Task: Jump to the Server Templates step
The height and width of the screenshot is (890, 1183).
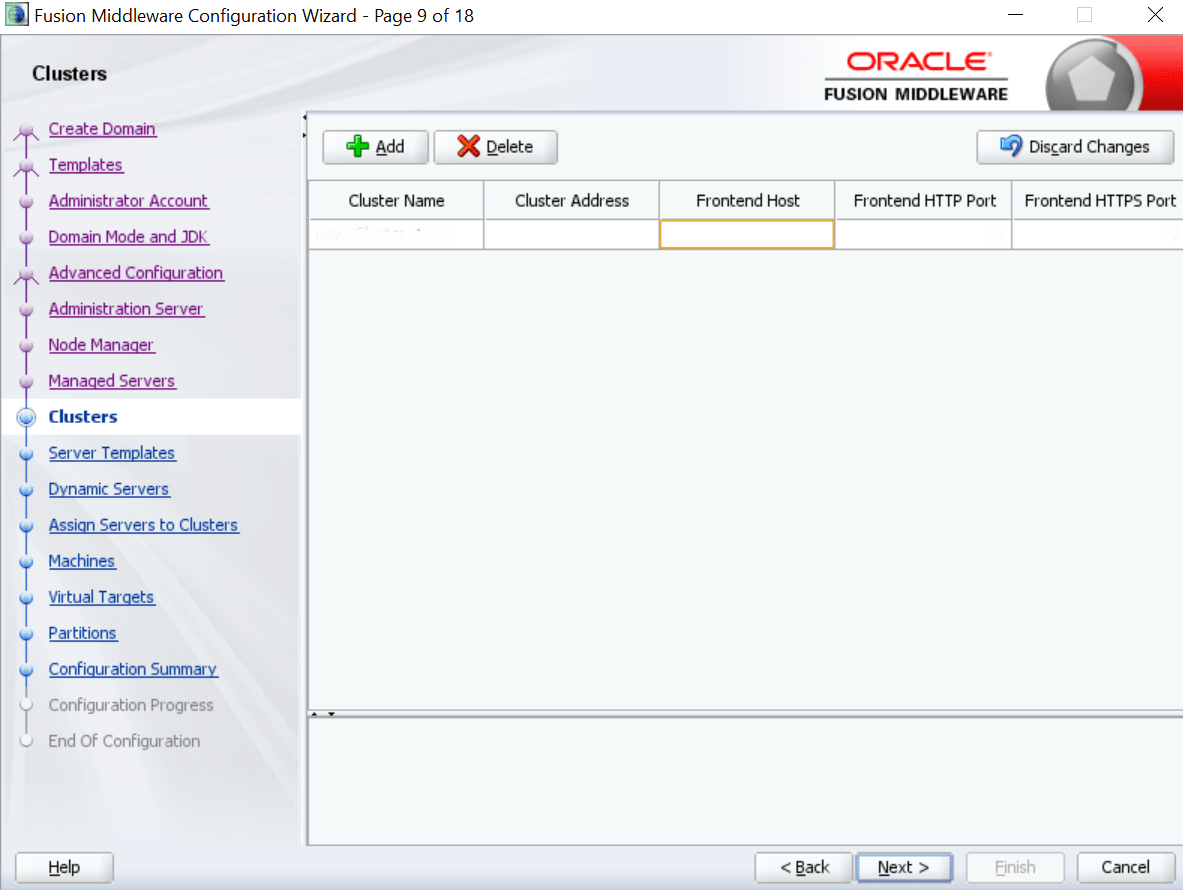Action: (x=112, y=453)
